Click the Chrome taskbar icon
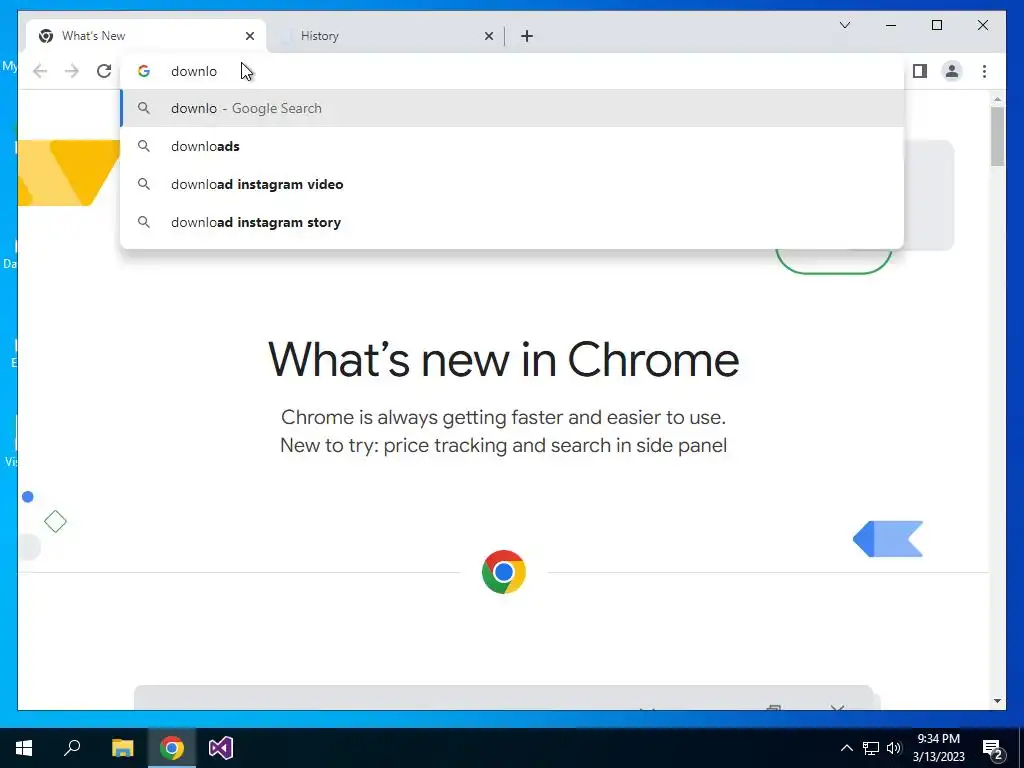Viewport: 1024px width, 768px height. 172,748
